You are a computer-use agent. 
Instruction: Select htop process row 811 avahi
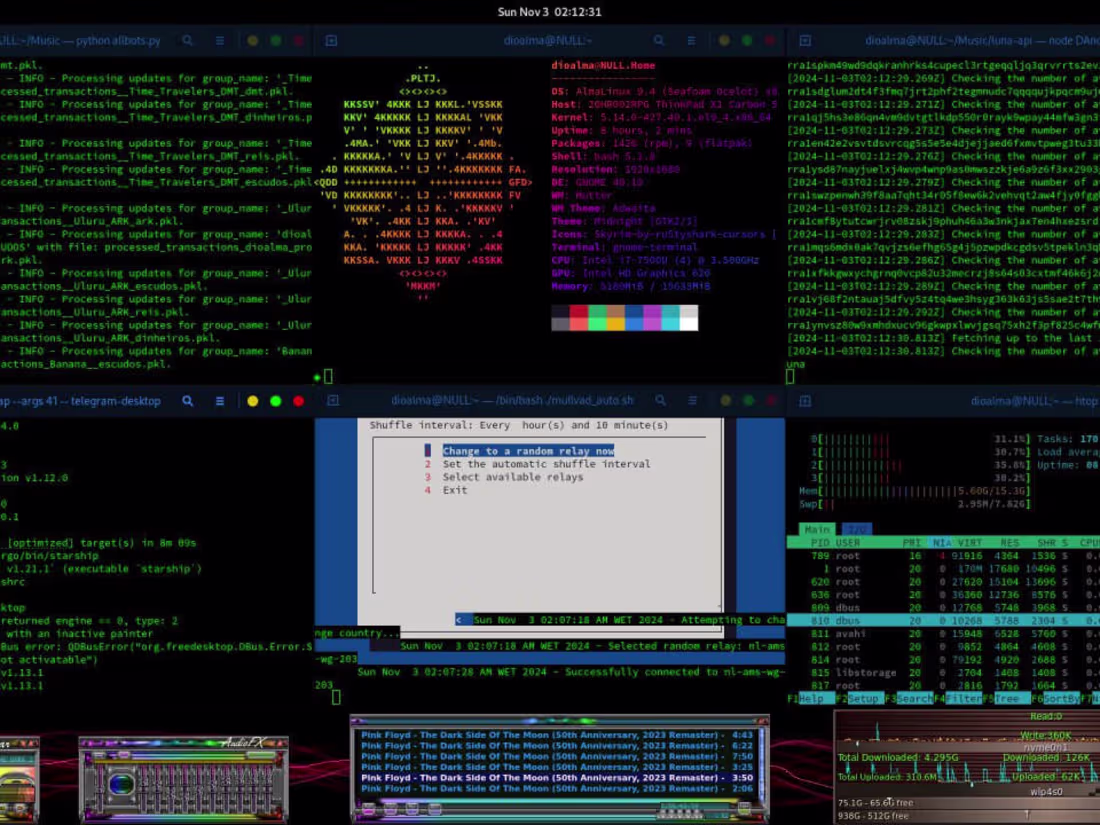(x=943, y=633)
